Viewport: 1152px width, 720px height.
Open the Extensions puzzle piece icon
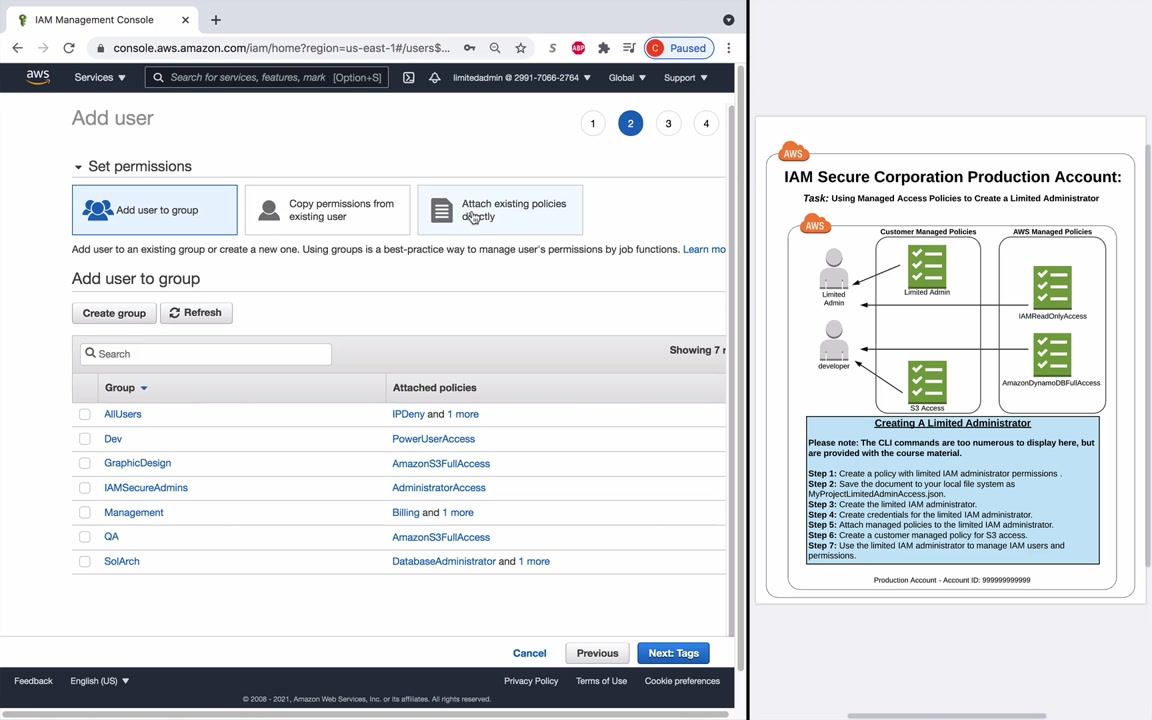(604, 48)
